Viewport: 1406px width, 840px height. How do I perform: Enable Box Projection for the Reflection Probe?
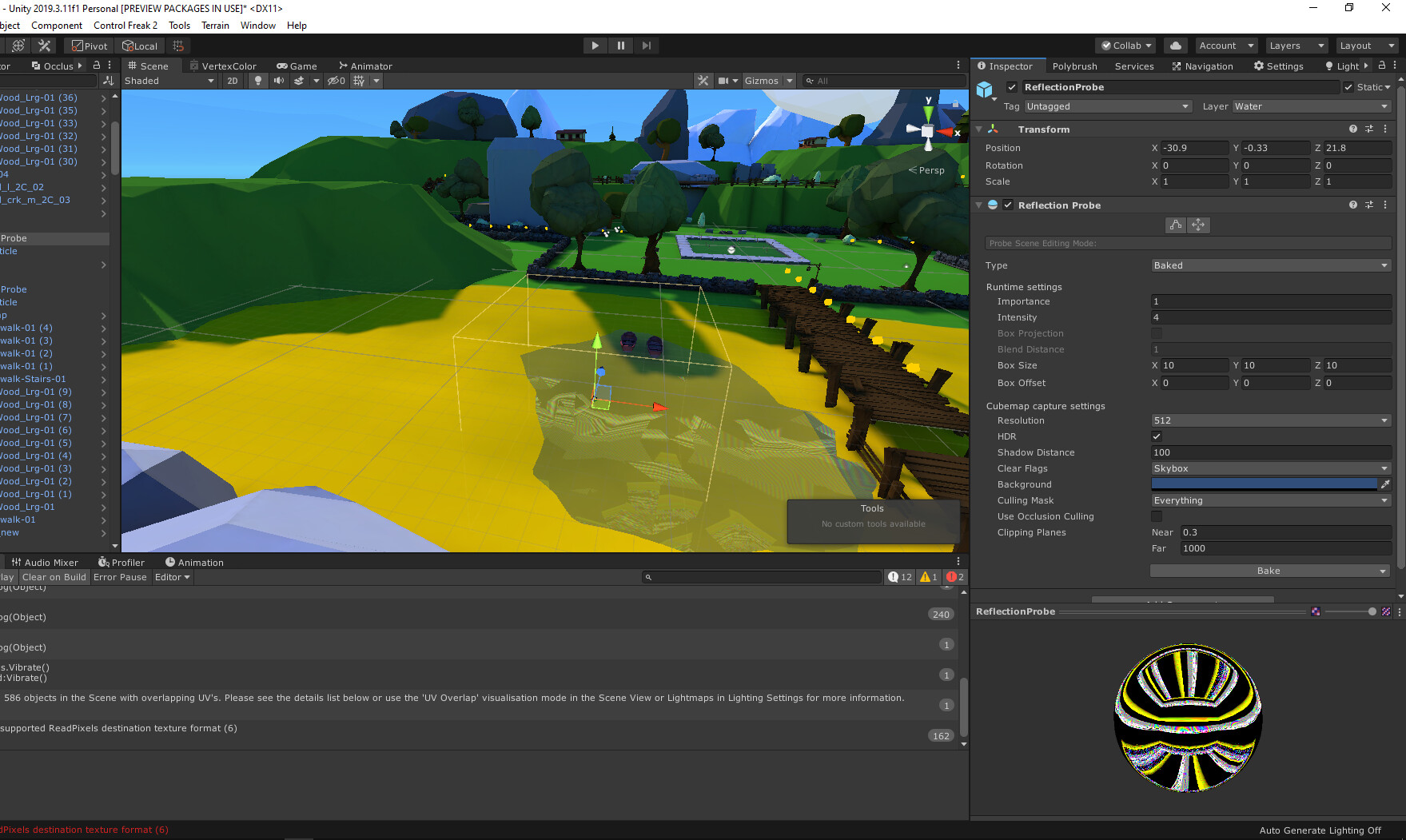pos(1157,333)
